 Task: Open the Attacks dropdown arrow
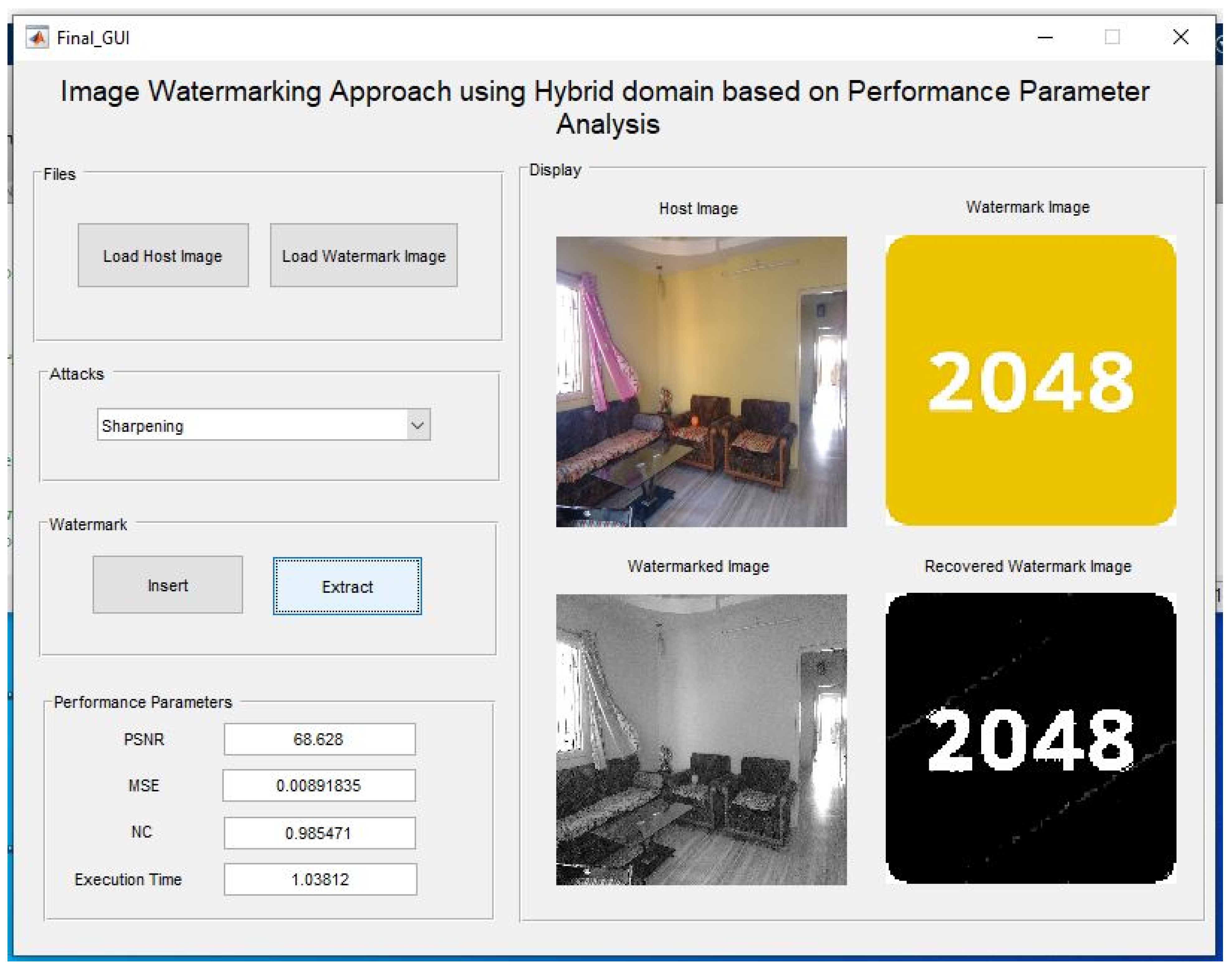tap(417, 425)
